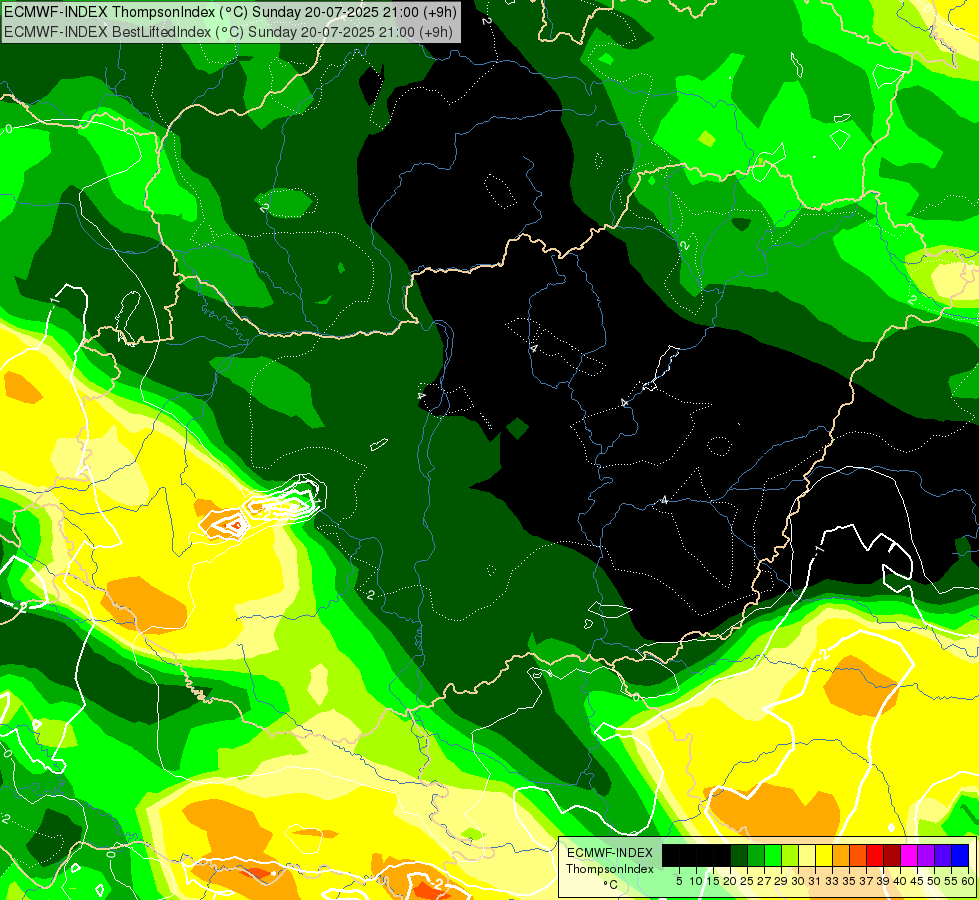Click the legend scale value 45
The height and width of the screenshot is (900, 979).
coord(917,881)
